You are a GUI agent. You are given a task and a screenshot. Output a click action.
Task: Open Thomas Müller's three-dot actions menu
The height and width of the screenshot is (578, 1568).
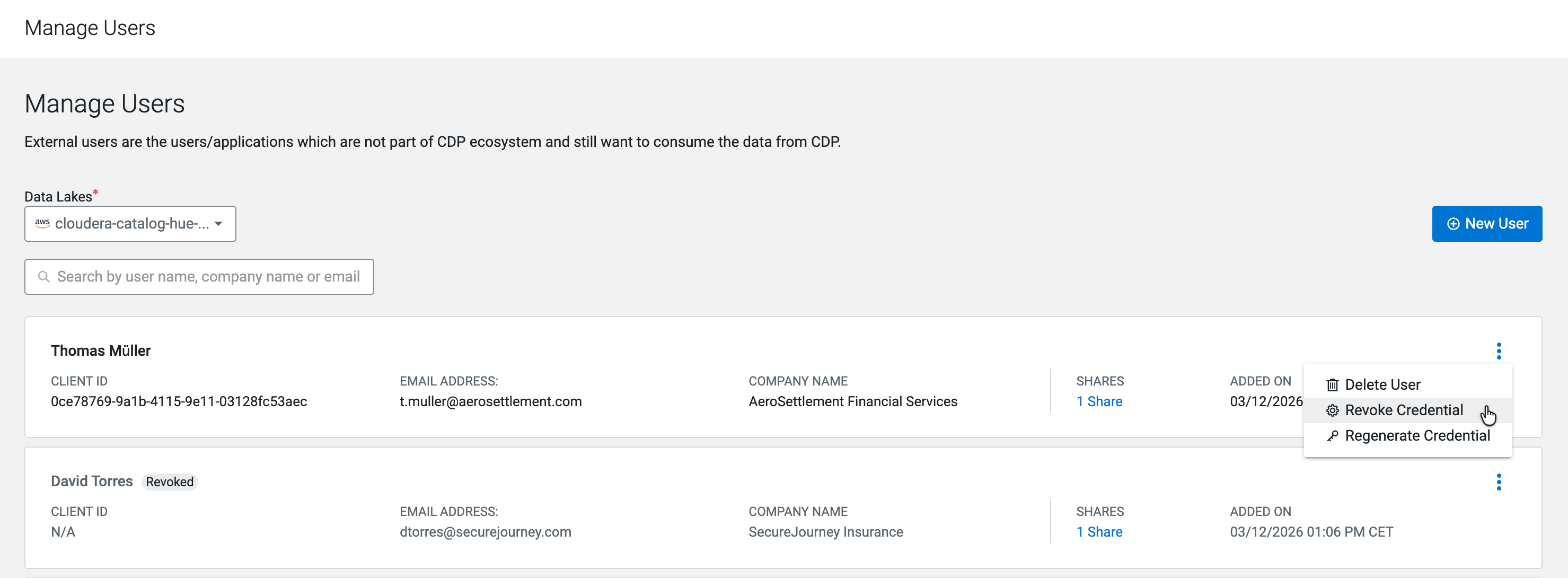click(x=1499, y=351)
